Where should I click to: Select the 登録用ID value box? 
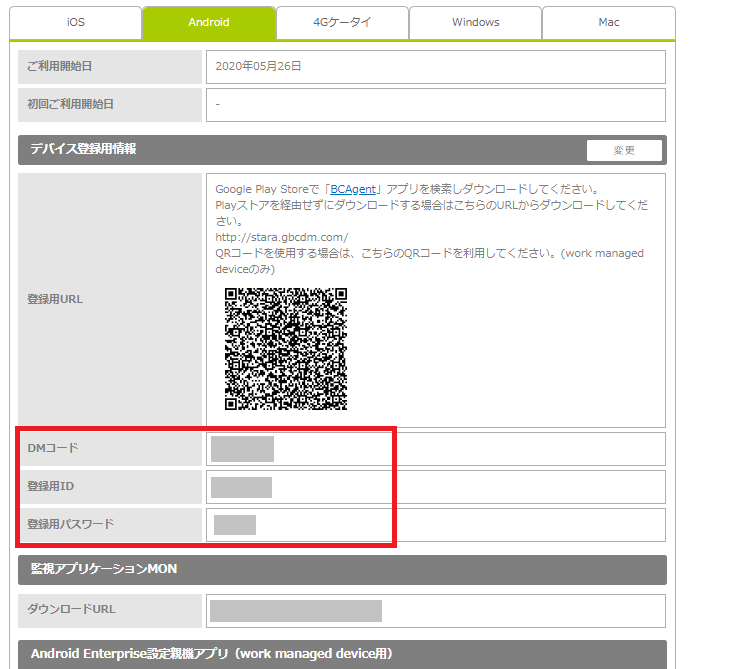pos(435,487)
